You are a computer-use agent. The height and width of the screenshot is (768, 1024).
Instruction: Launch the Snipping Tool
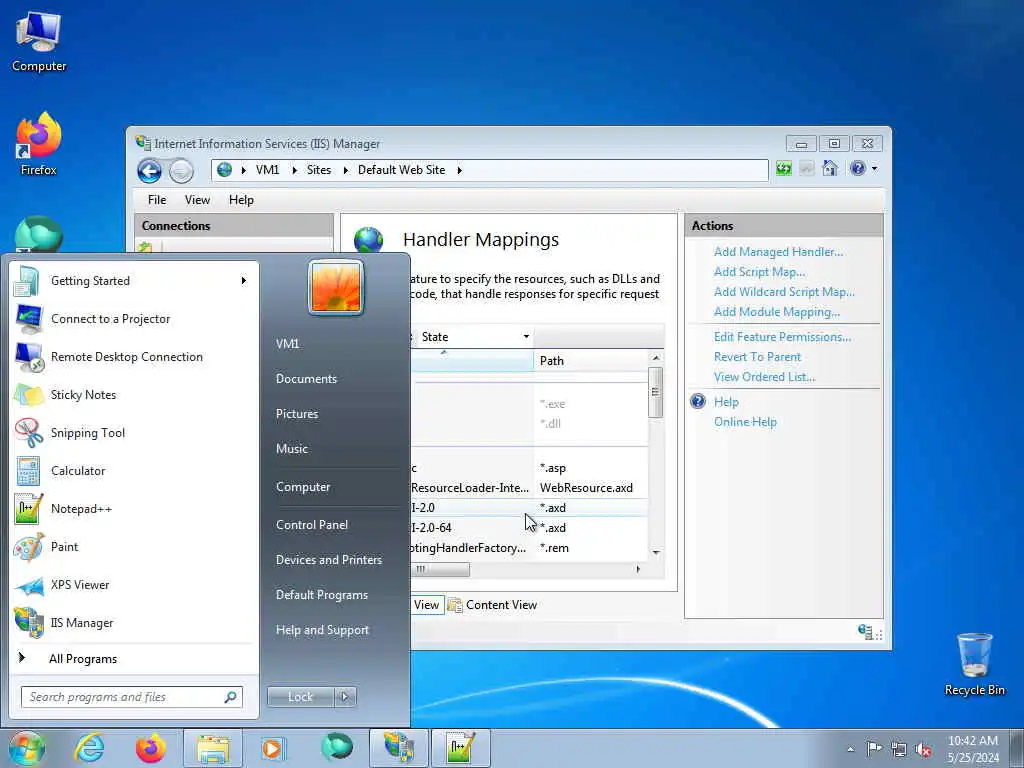(134, 432)
